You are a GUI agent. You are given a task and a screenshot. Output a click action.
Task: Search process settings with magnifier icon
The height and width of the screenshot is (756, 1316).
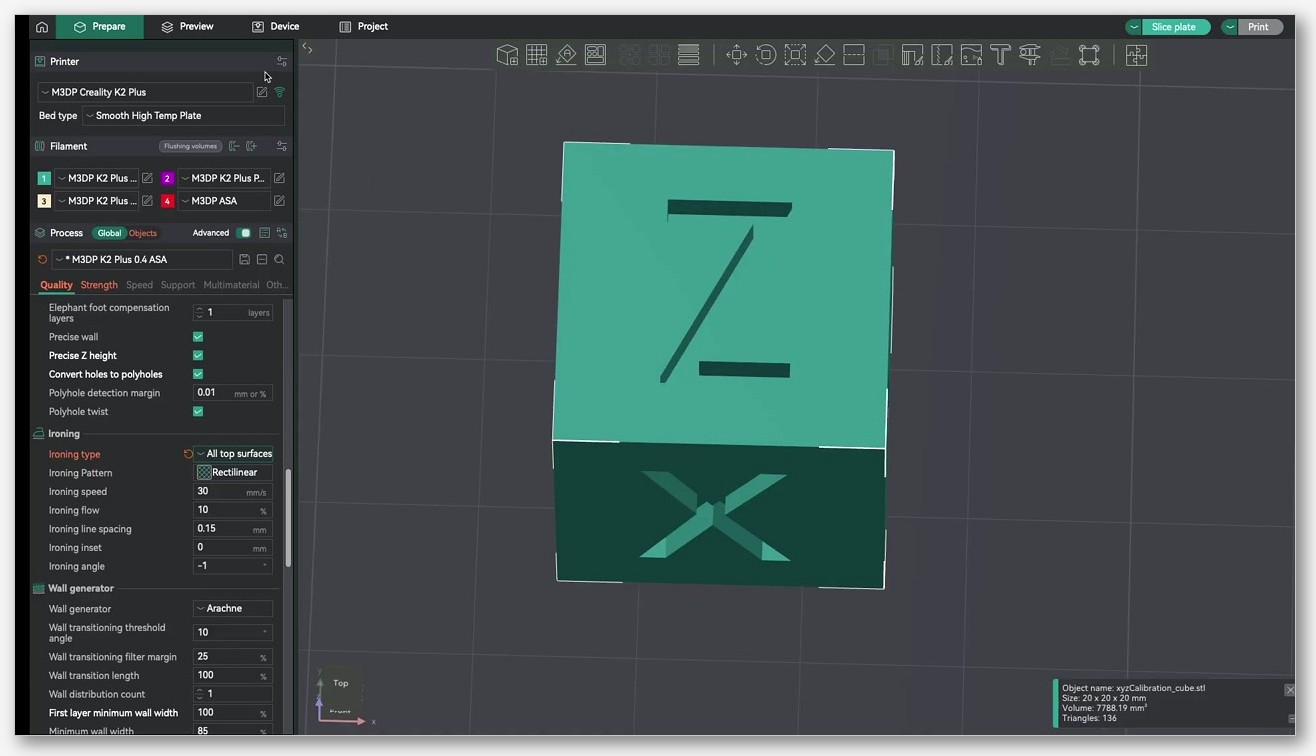point(279,259)
